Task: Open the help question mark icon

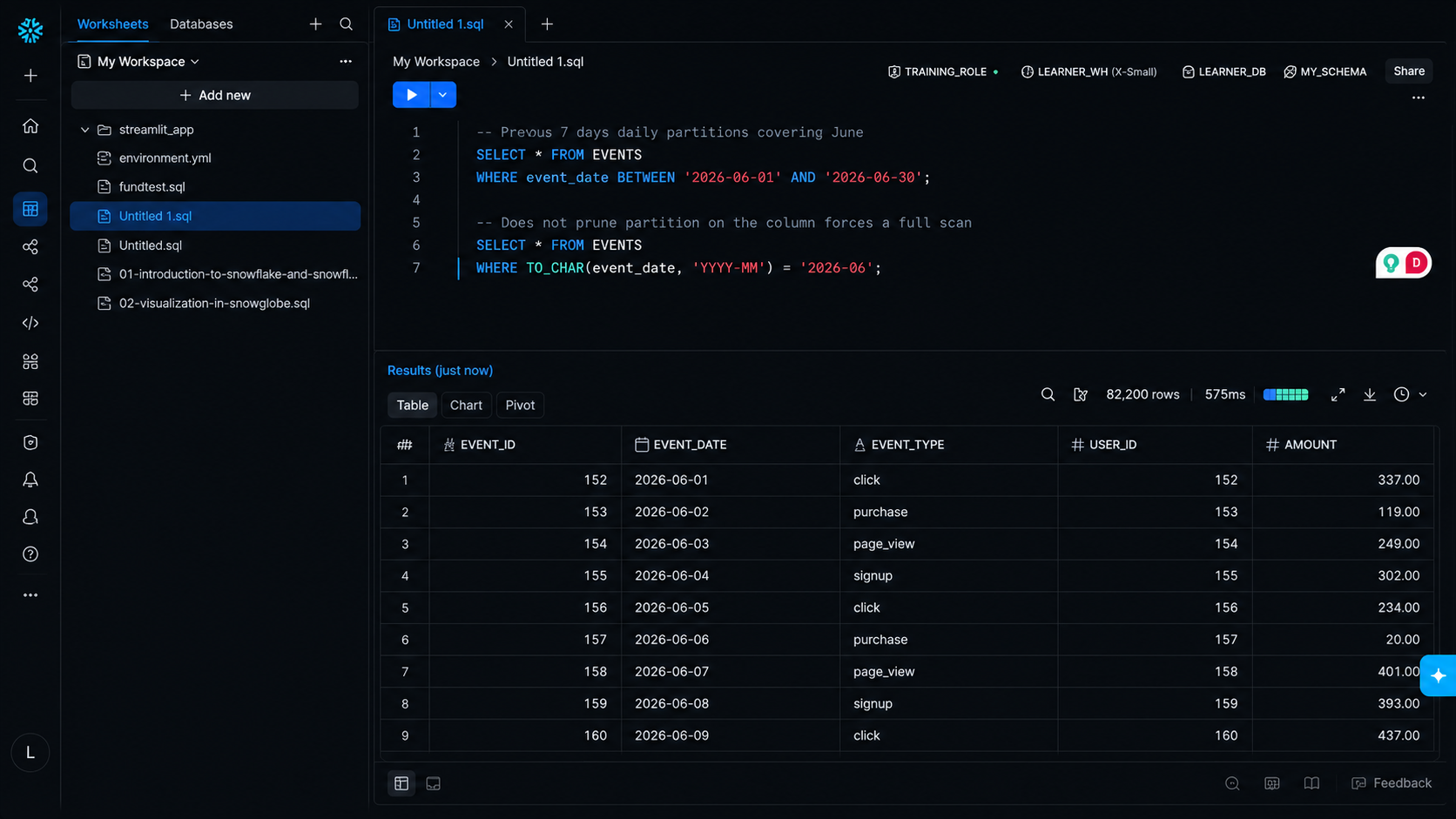Action: click(x=30, y=554)
